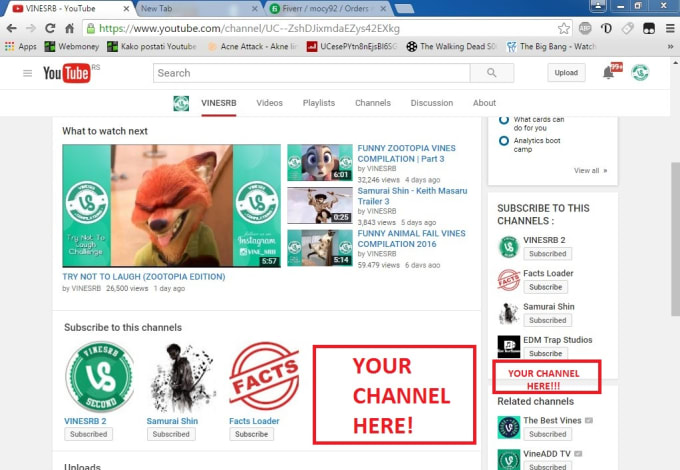
Task: Select the Analytics boot camp option
Action: (x=503, y=141)
